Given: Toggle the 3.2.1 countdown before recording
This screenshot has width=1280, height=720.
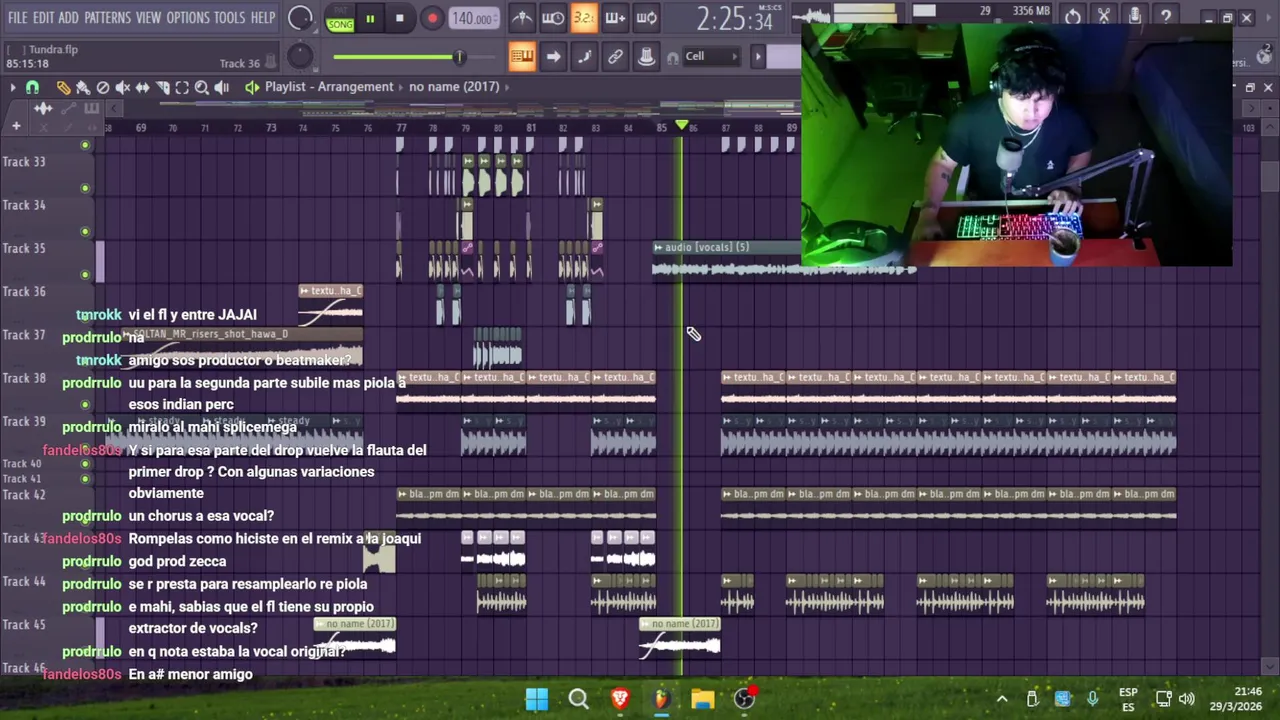Looking at the screenshot, I should tap(584, 18).
